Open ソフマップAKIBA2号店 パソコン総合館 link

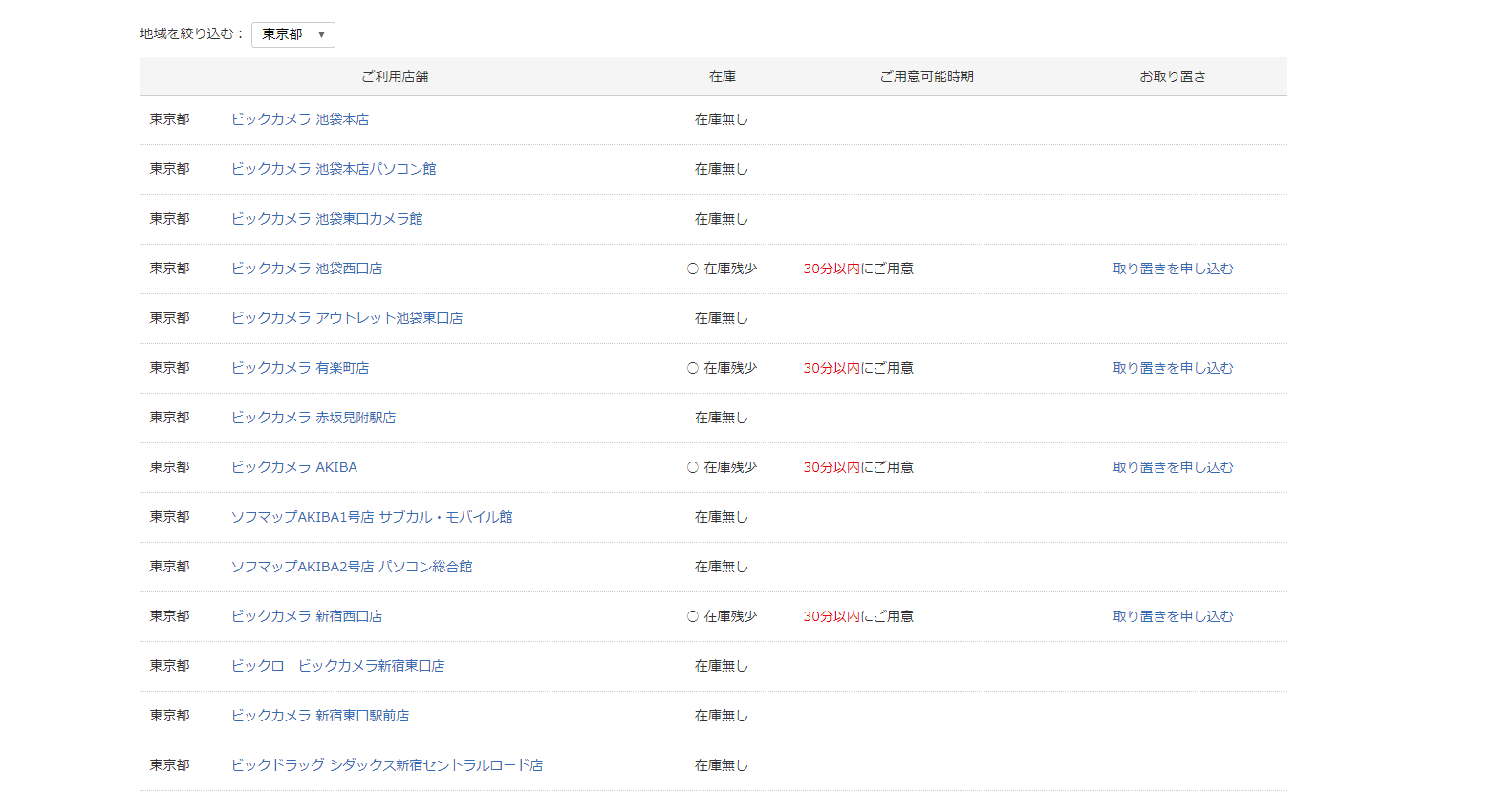352,567
